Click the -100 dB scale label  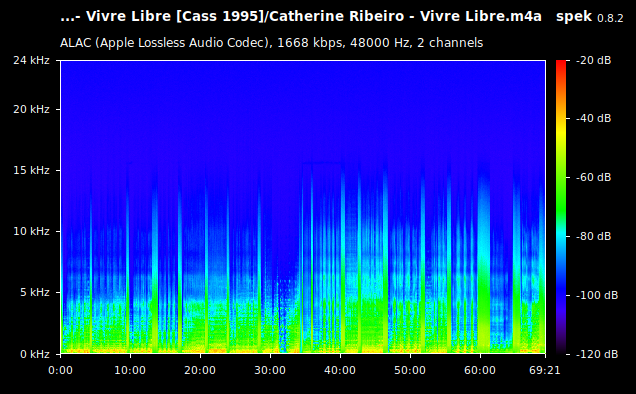[x=597, y=295]
